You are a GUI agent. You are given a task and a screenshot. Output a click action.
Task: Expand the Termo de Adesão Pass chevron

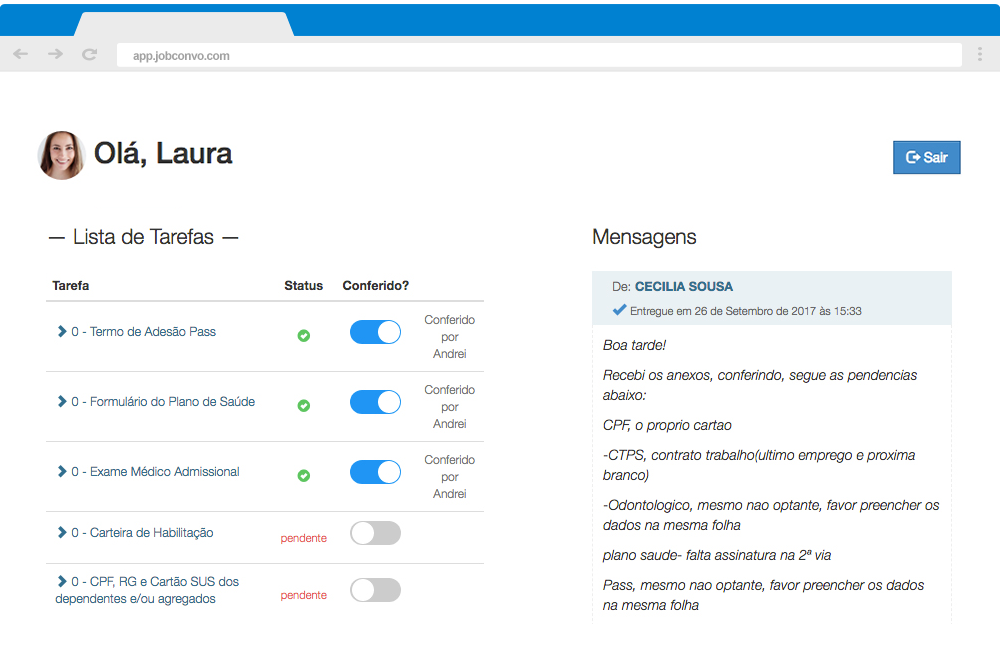pyautogui.click(x=62, y=331)
